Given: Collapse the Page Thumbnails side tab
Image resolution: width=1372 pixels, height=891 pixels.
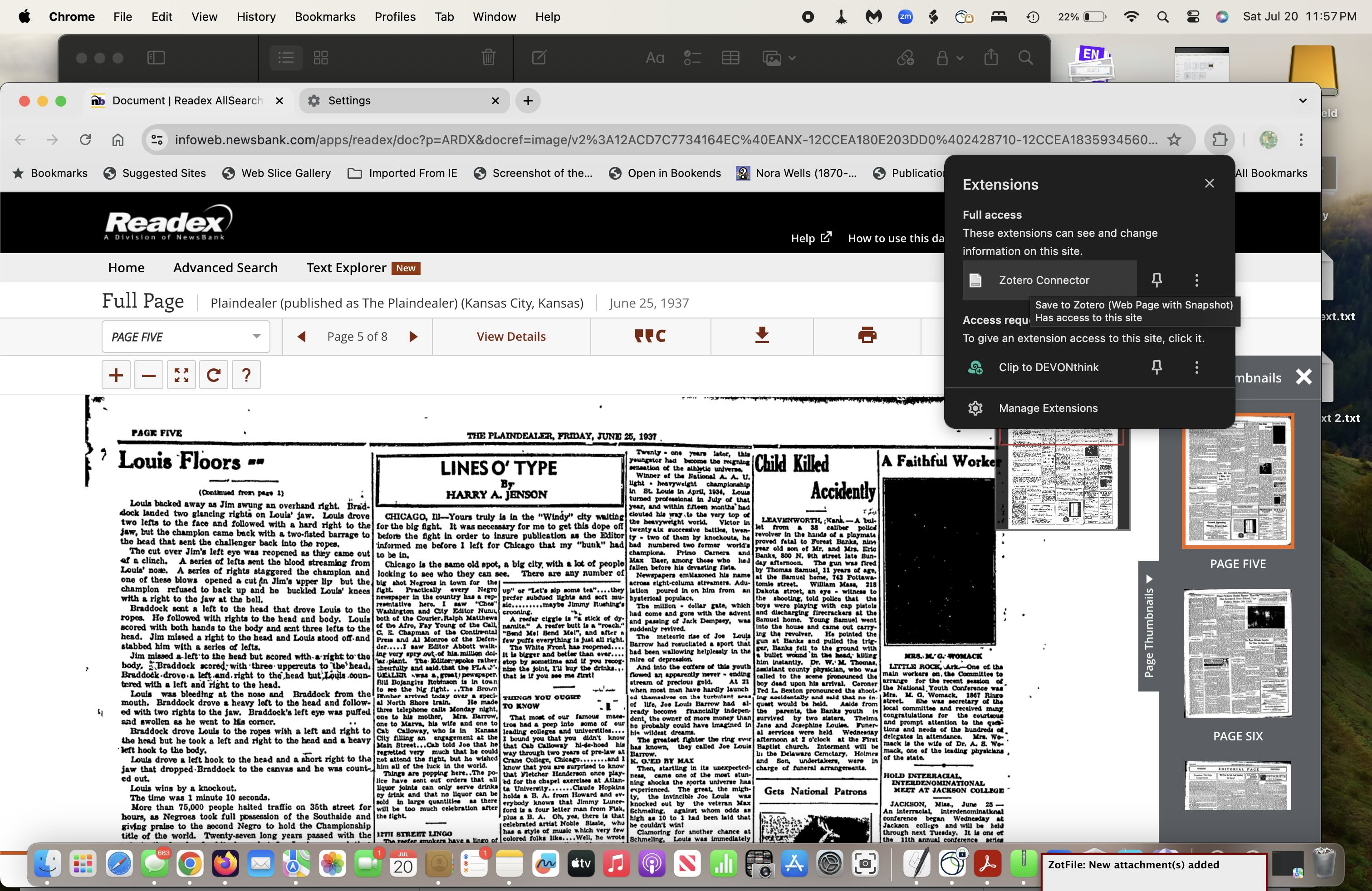Looking at the screenshot, I should 1148,625.
